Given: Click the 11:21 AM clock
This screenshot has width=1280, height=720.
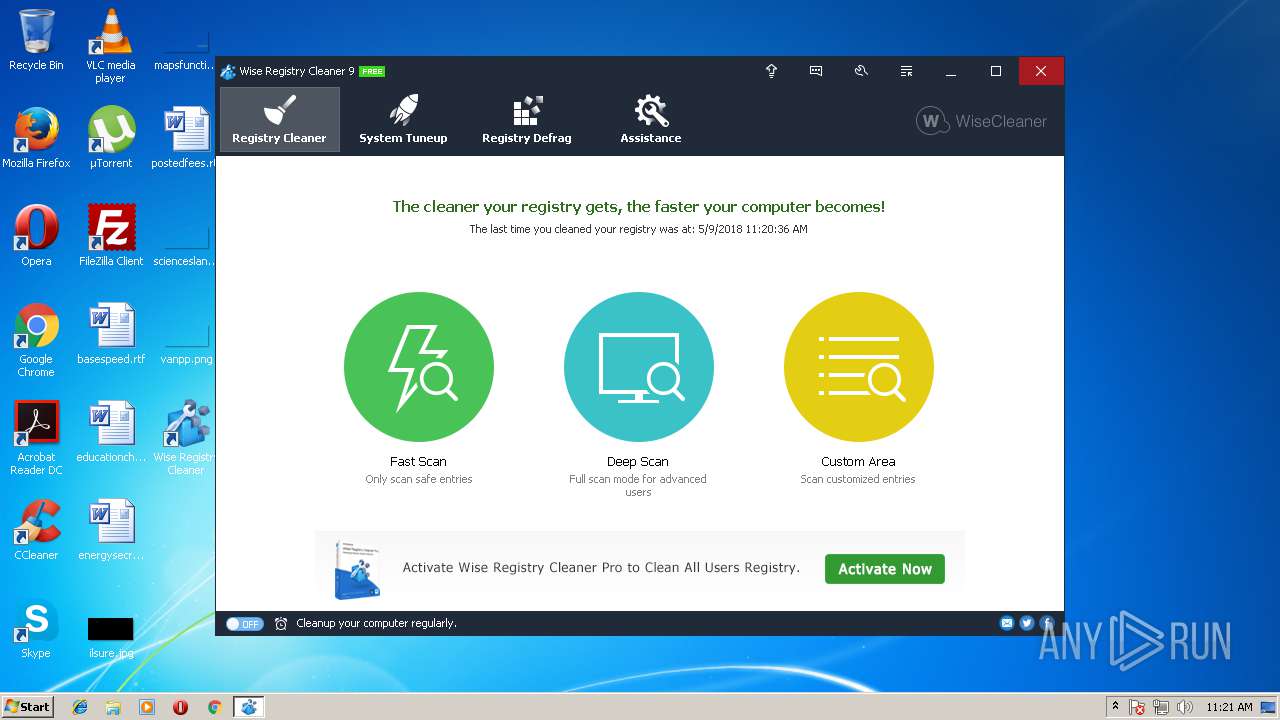Looking at the screenshot, I should tap(1229, 707).
